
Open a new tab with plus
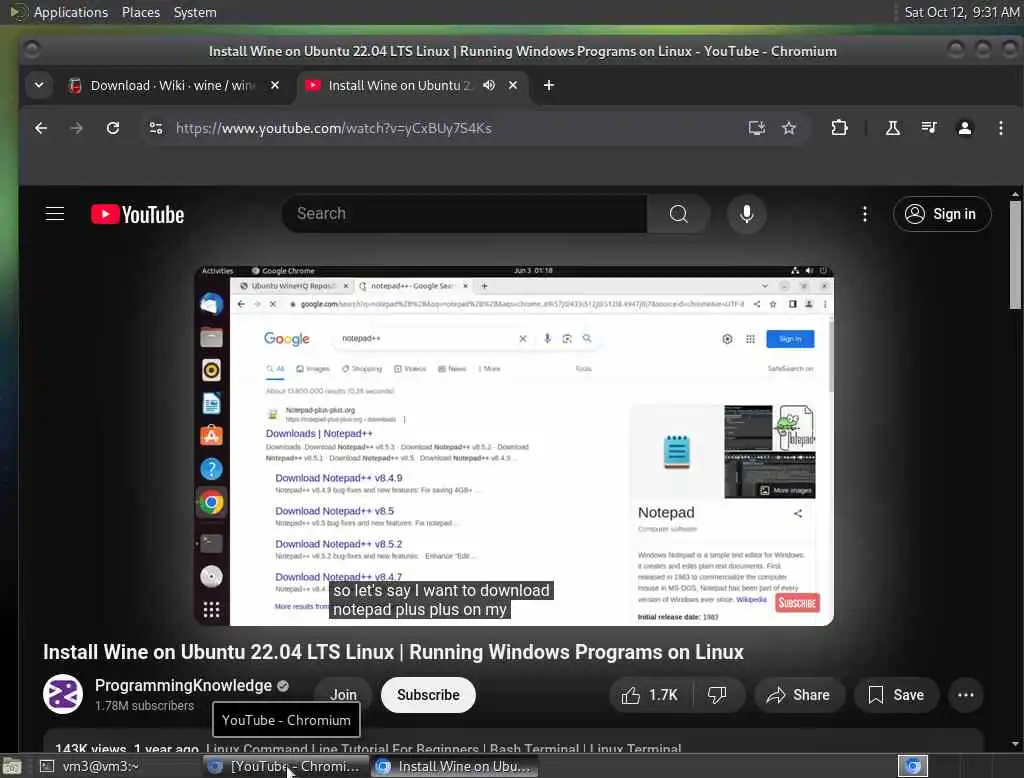point(549,85)
